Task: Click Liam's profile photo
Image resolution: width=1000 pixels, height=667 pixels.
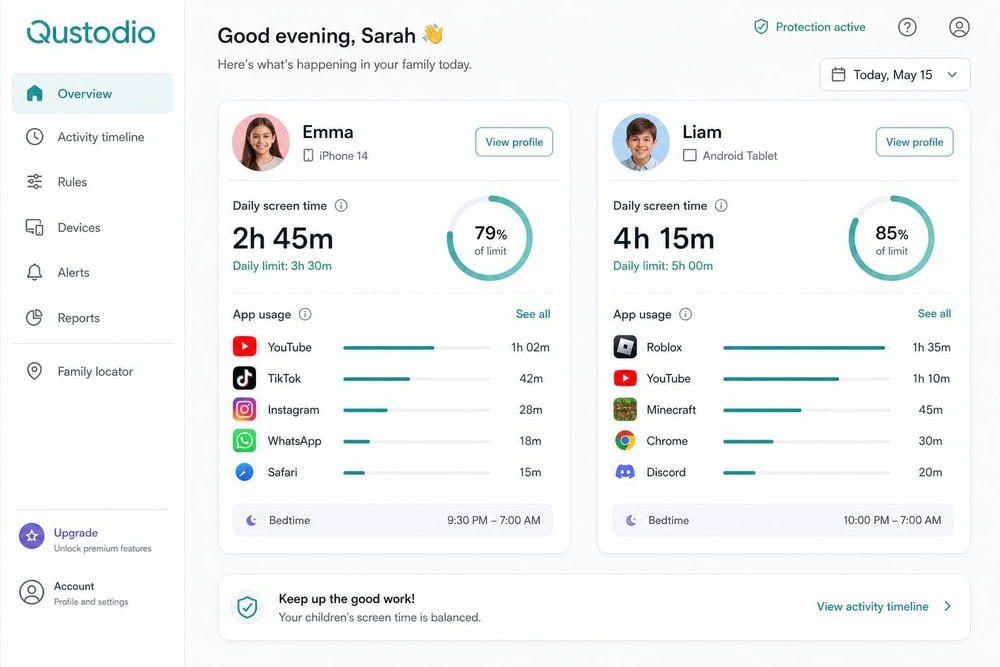Action: 641,142
